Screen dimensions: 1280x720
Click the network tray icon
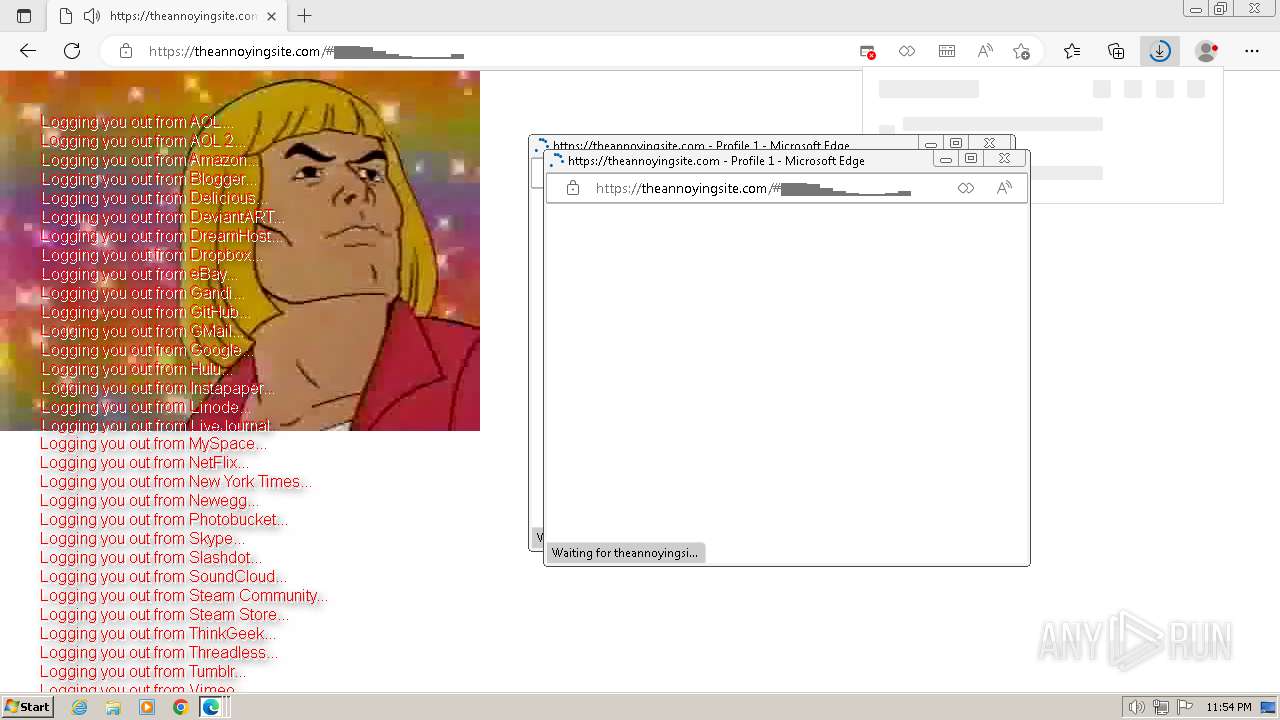1160,707
